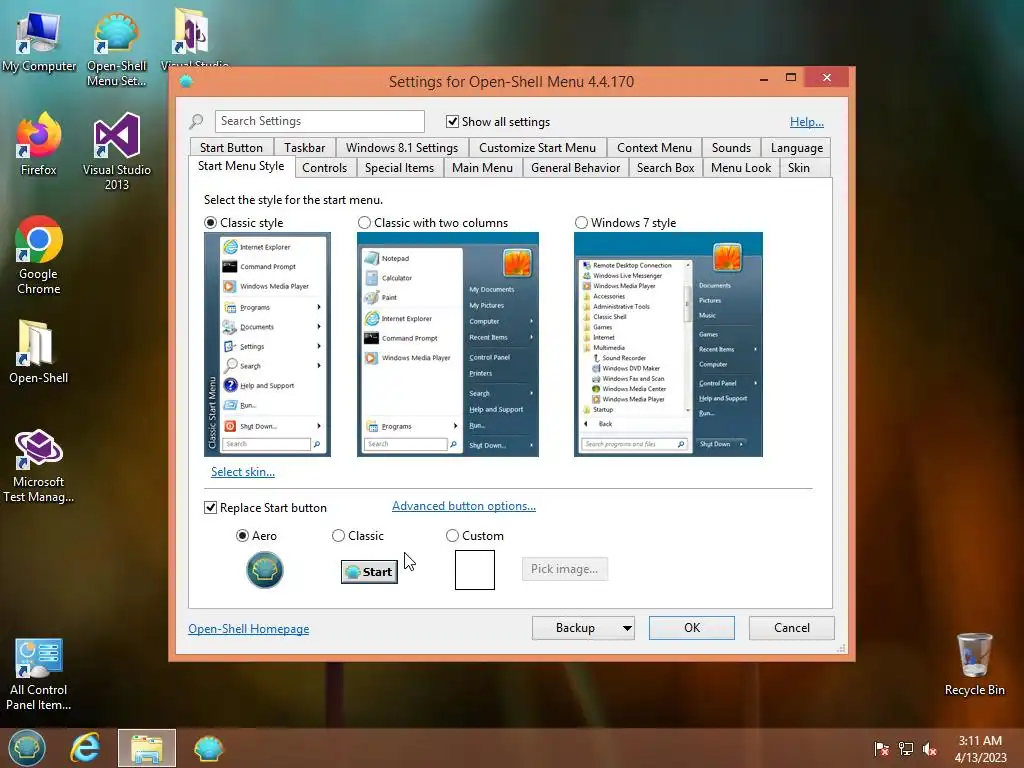
Task: Open the Main Menu tab
Action: click(x=483, y=168)
